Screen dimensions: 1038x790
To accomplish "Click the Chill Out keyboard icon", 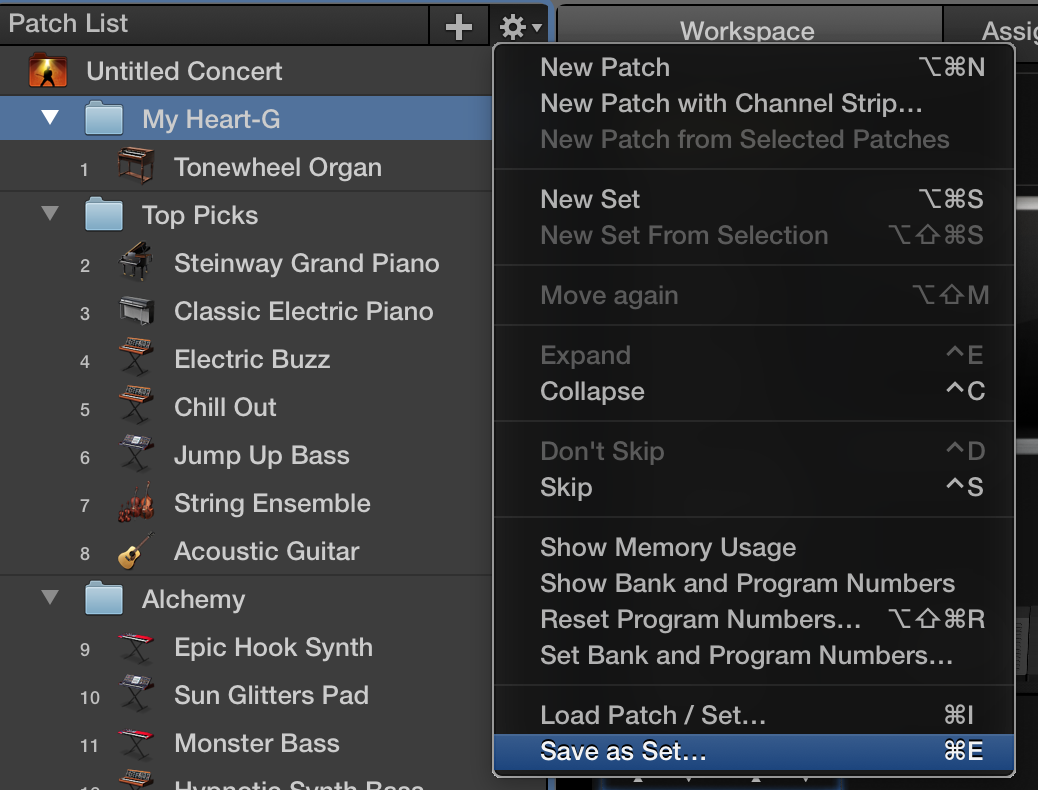I will (x=136, y=405).
